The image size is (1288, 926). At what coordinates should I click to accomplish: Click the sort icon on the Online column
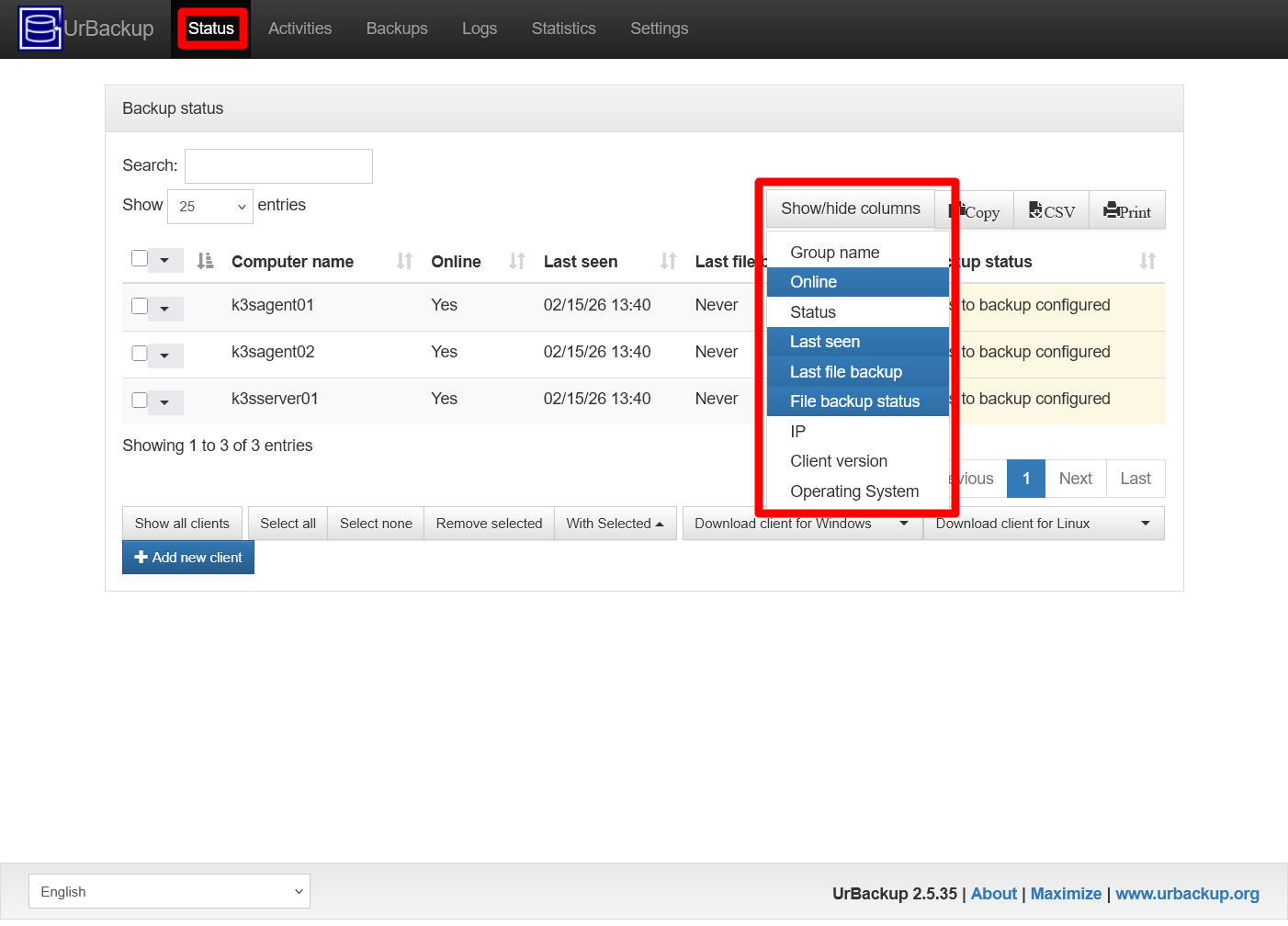(515, 261)
